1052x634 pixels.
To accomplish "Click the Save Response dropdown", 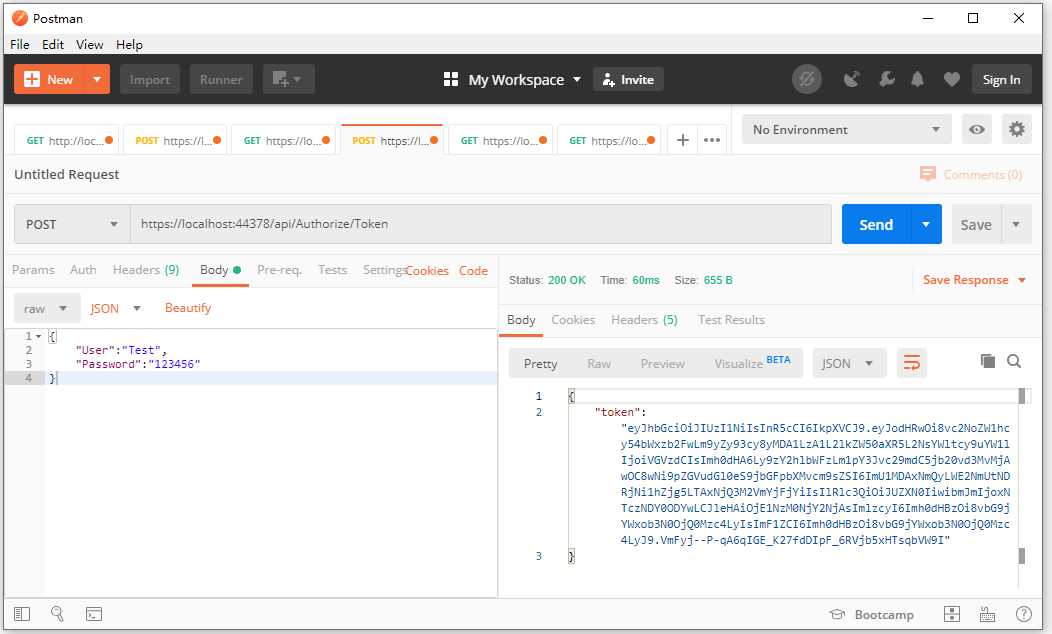I will pos(974,280).
